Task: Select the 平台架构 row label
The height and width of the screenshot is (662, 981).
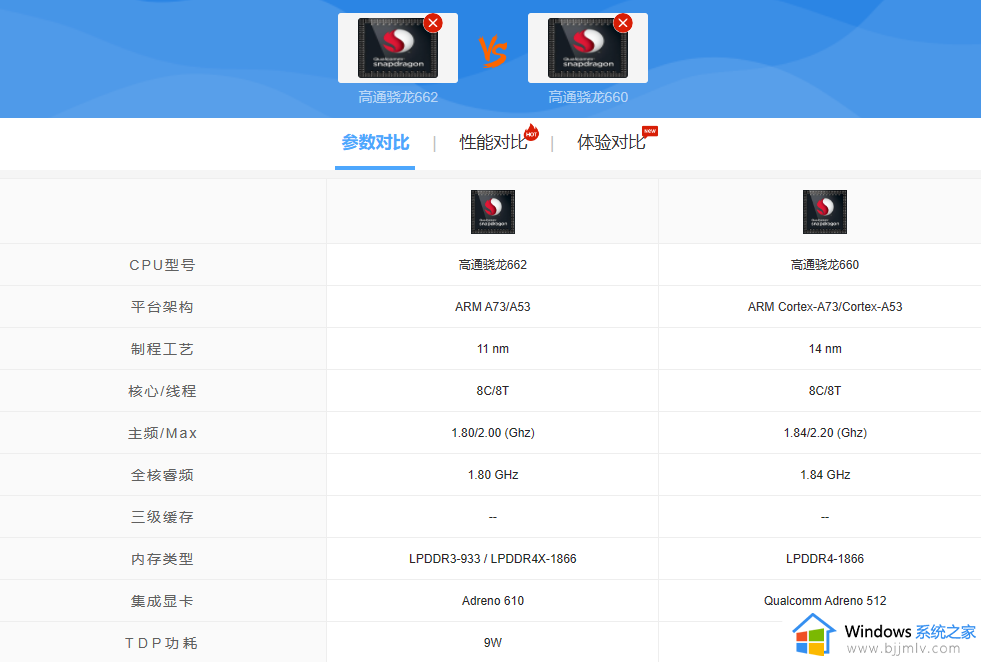Action: (163, 307)
